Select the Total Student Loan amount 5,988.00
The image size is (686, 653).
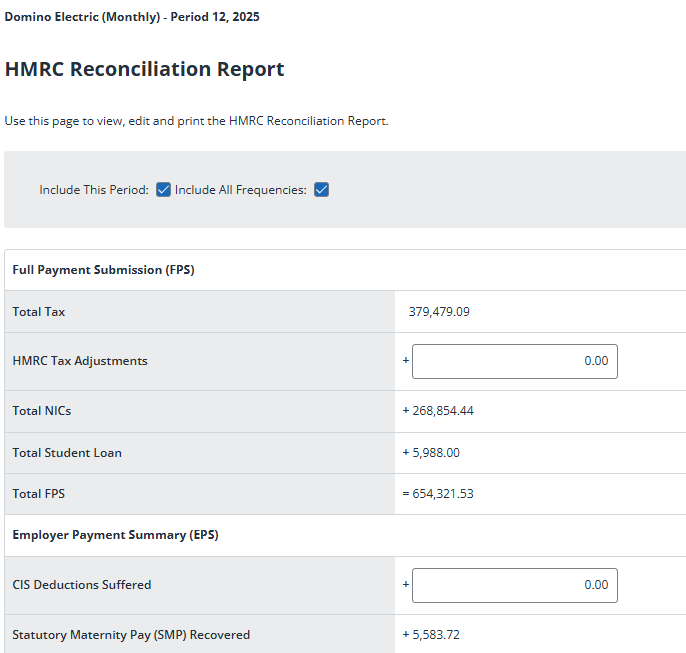(x=436, y=453)
